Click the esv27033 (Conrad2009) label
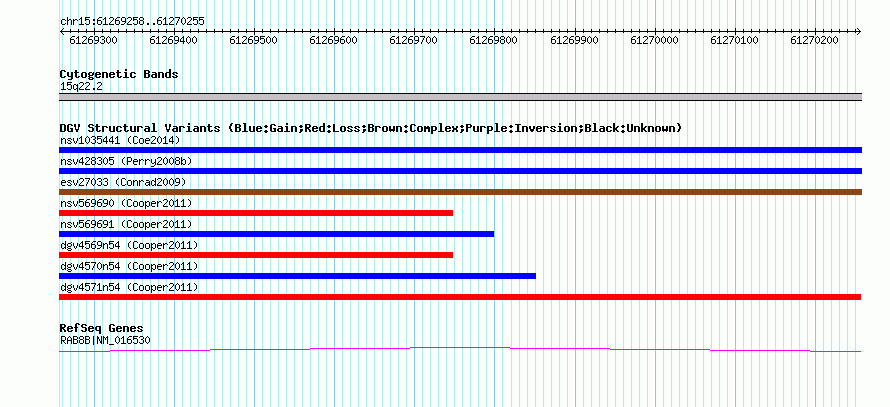The height and width of the screenshot is (407, 890). tap(123, 182)
